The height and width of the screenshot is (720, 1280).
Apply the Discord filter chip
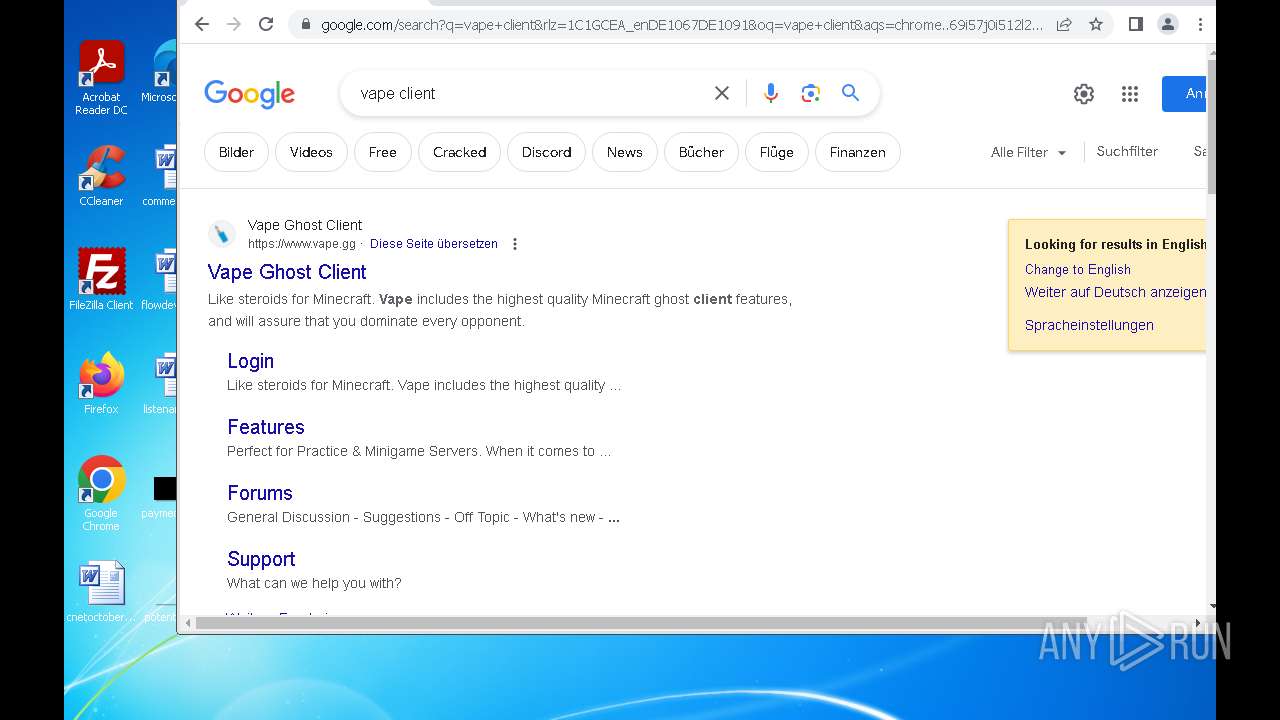click(x=546, y=152)
